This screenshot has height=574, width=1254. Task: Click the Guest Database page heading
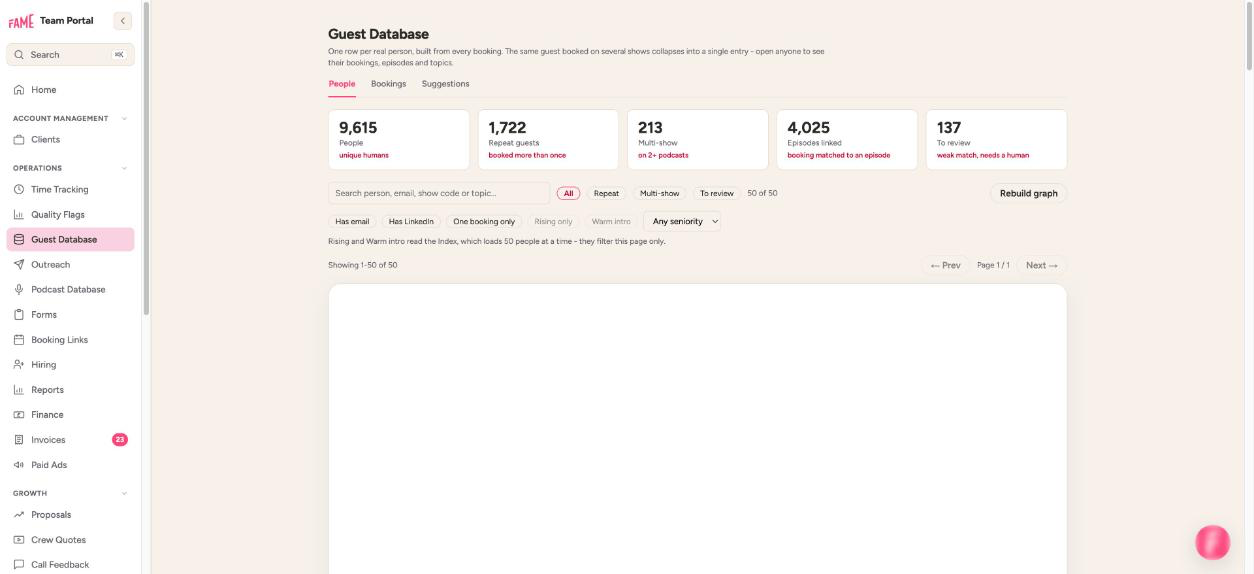point(378,35)
